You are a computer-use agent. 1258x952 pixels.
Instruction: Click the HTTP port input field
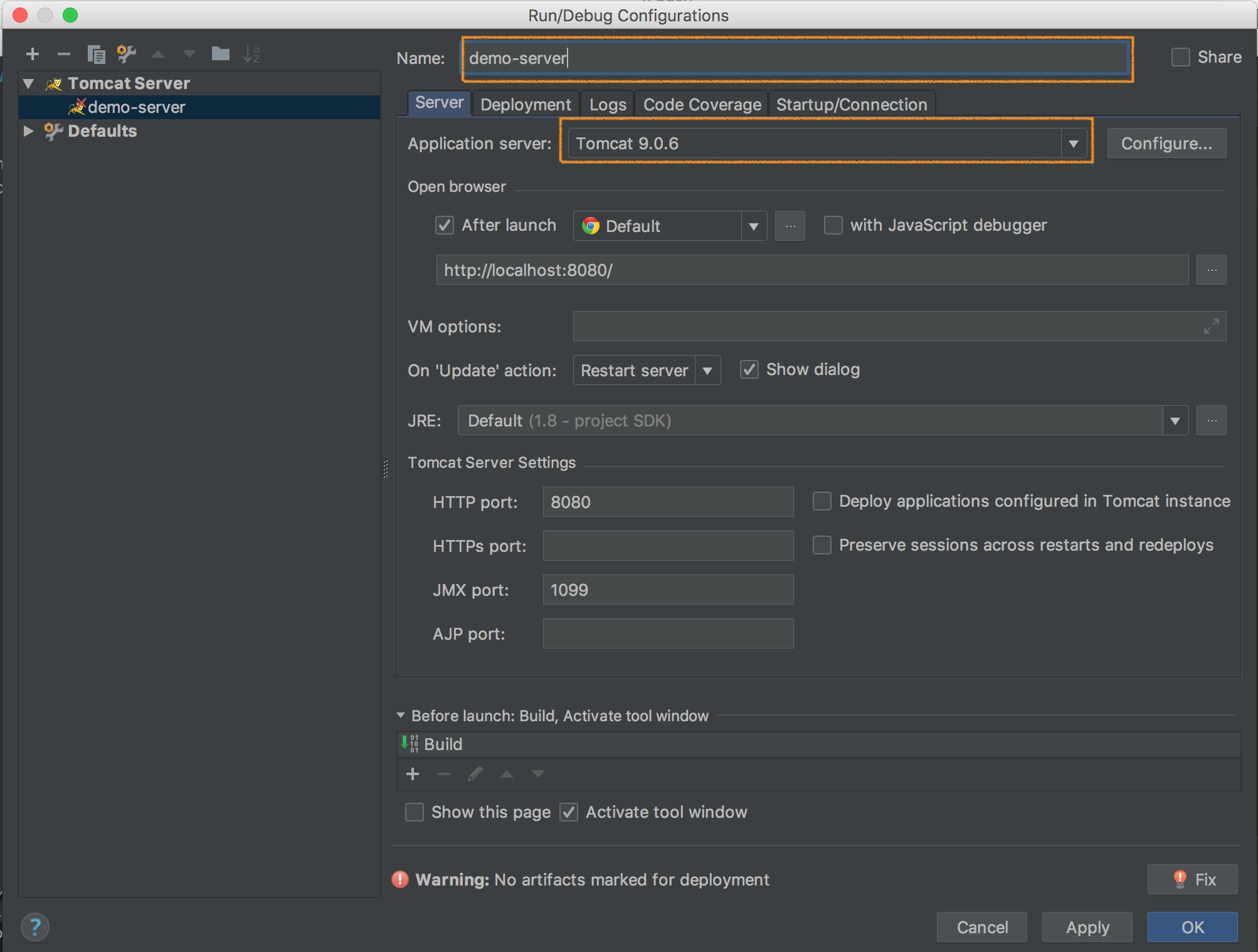(x=667, y=502)
